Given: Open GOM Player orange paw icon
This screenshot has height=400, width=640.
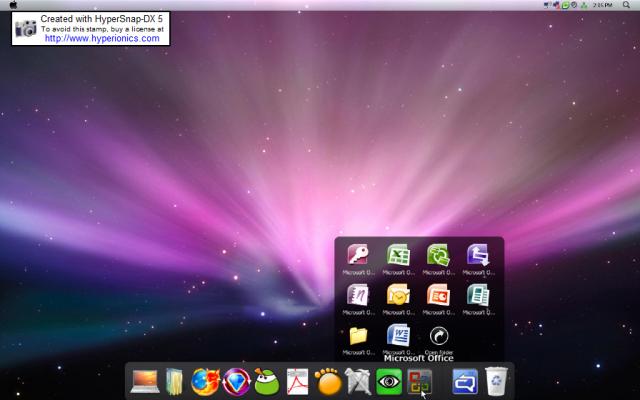Looking at the screenshot, I should pyautogui.click(x=328, y=382).
